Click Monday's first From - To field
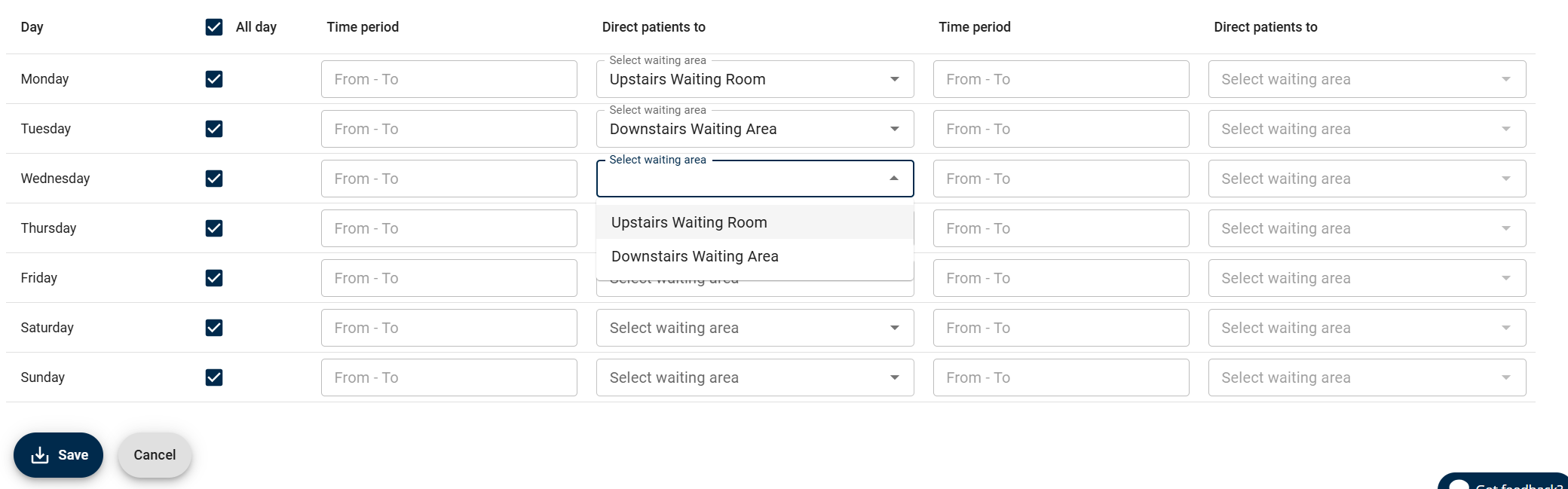1568x489 pixels. 449,79
